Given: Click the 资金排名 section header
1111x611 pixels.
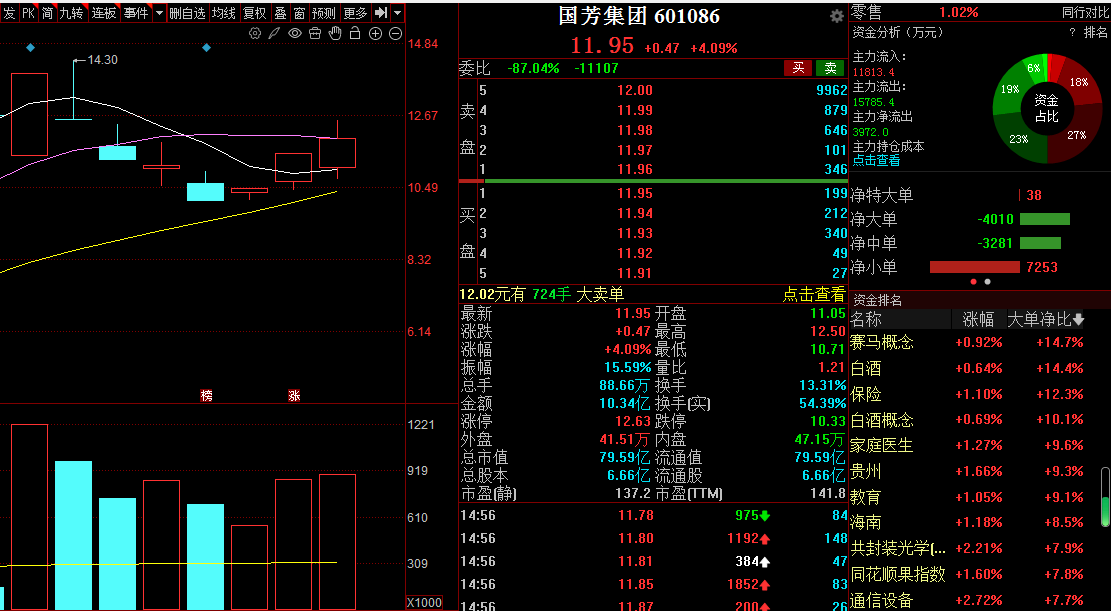Looking at the screenshot, I should tap(877, 300).
